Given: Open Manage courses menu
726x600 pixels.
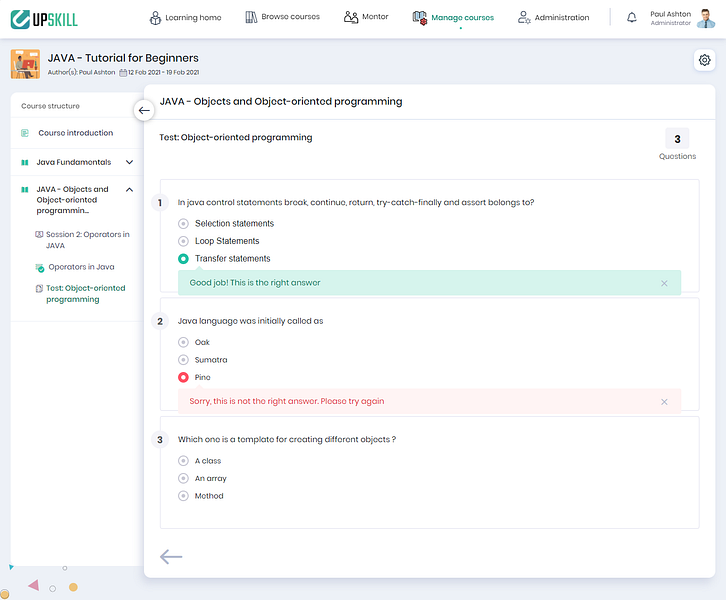Looking at the screenshot, I should [453, 18].
